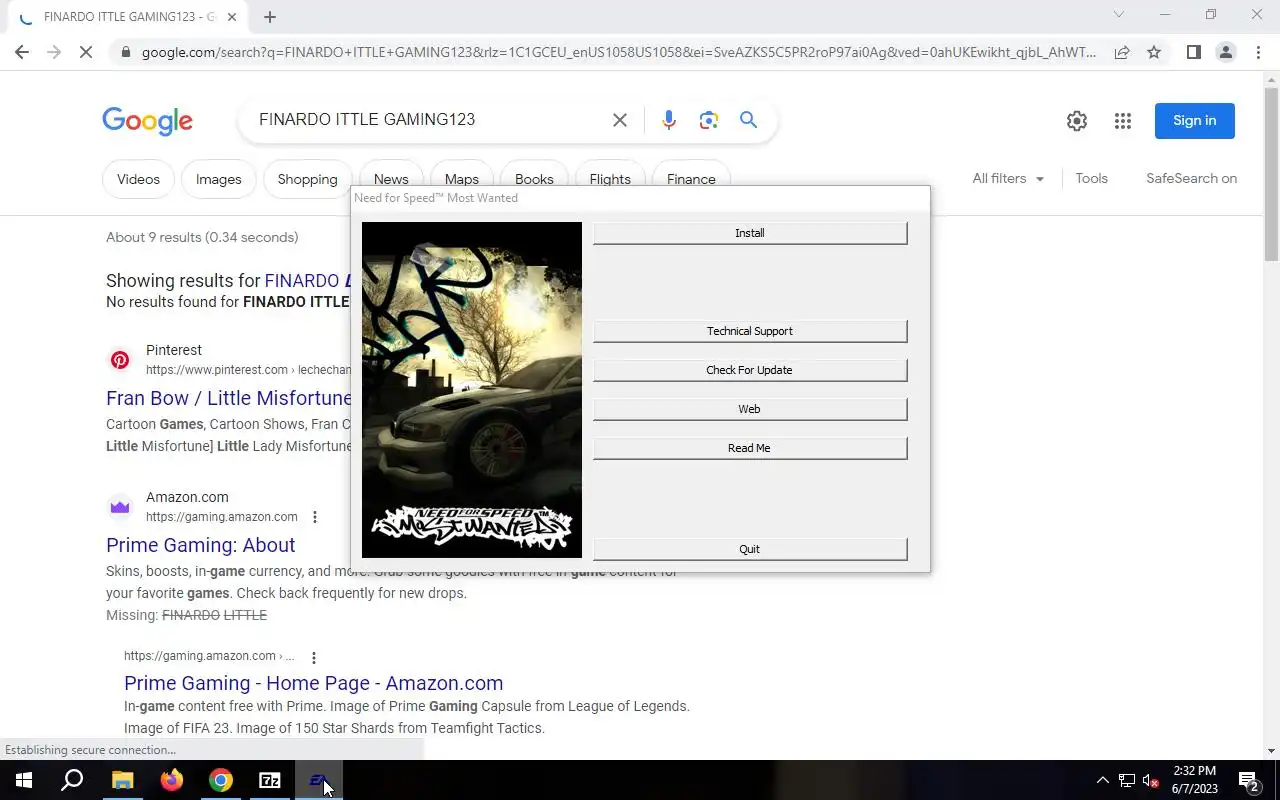
Task: Open Technical Support in the launcher
Action: click(x=750, y=331)
